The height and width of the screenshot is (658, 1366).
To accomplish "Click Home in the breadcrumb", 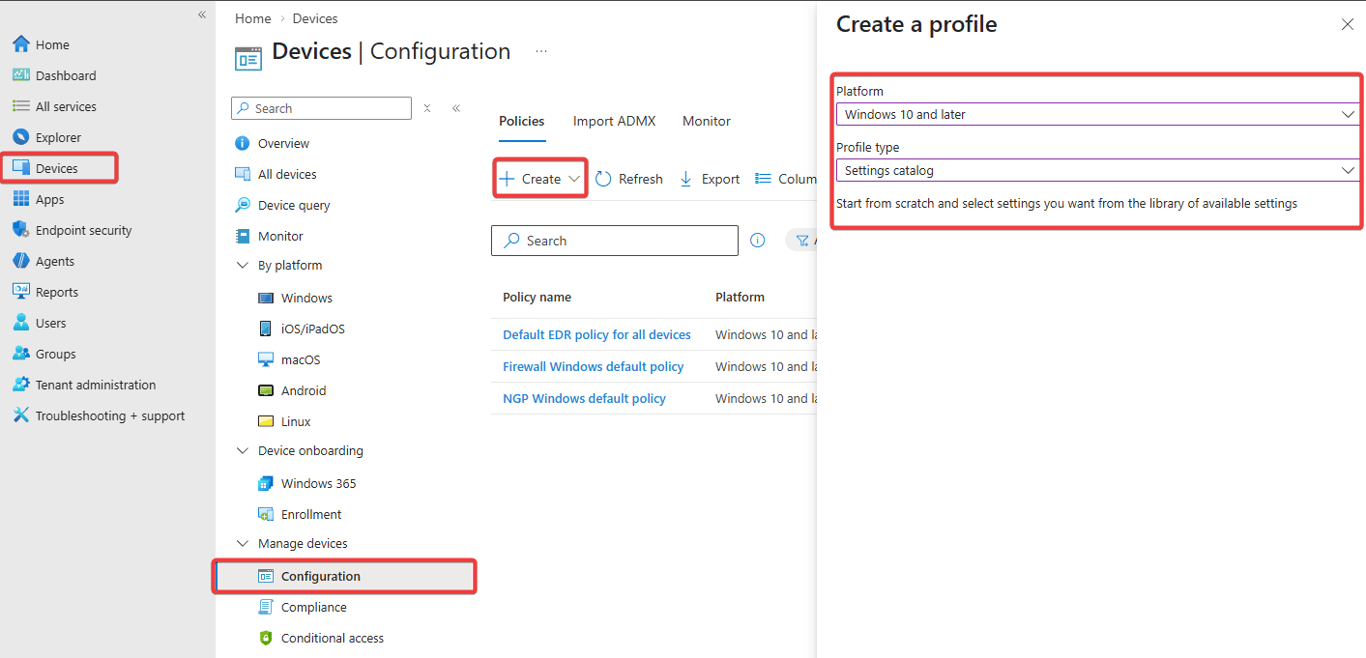I will (x=253, y=18).
